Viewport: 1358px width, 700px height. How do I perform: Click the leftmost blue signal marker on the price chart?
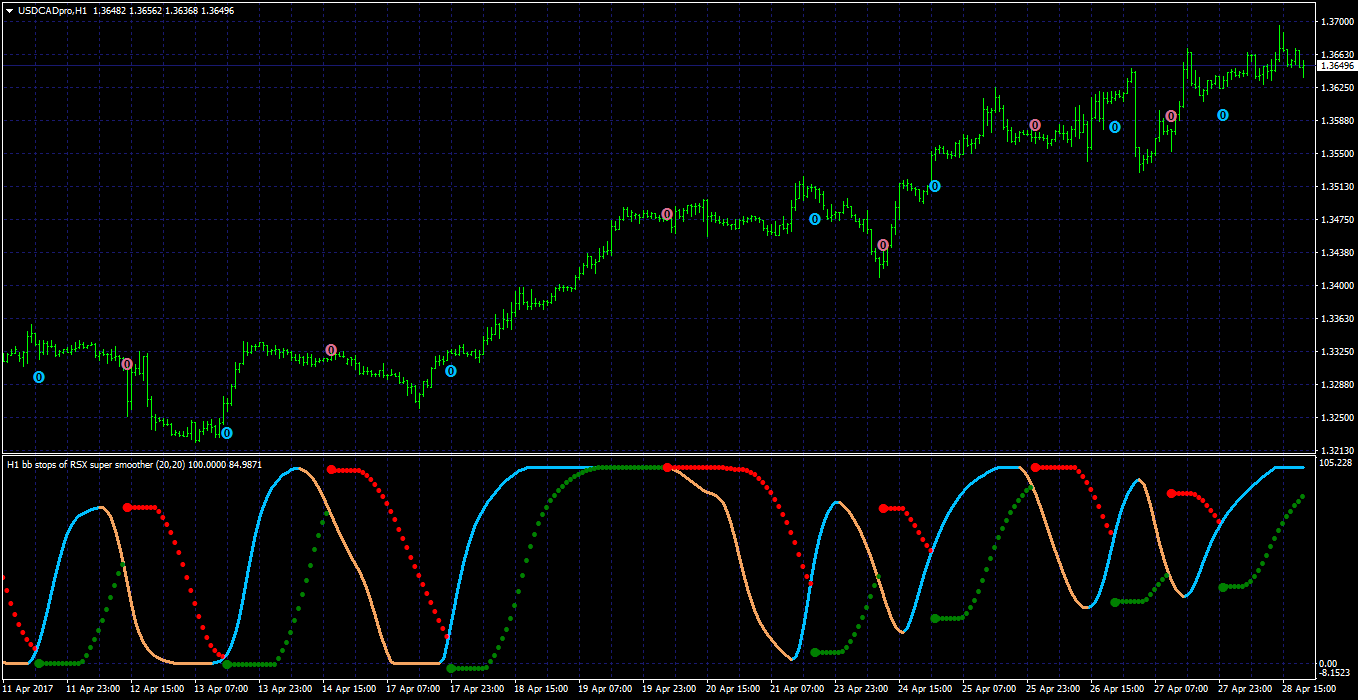point(39,377)
